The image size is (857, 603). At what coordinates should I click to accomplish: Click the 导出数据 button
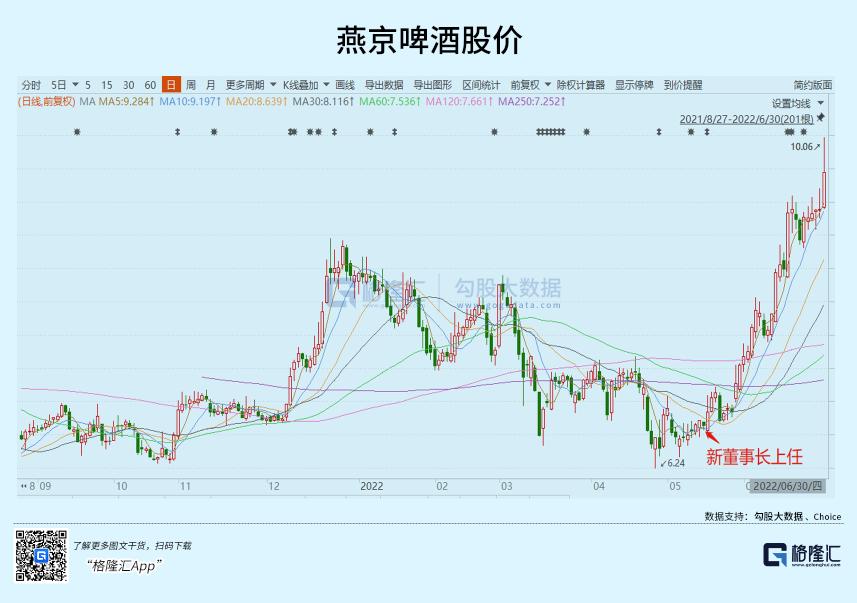click(x=384, y=85)
